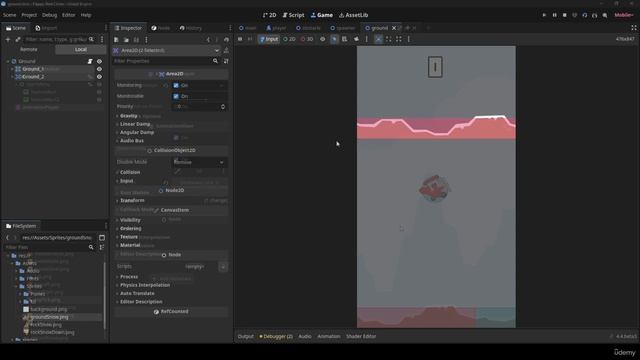Adjust the Priority value stepper
Screen dimensions: 640x360
click(x=223, y=107)
